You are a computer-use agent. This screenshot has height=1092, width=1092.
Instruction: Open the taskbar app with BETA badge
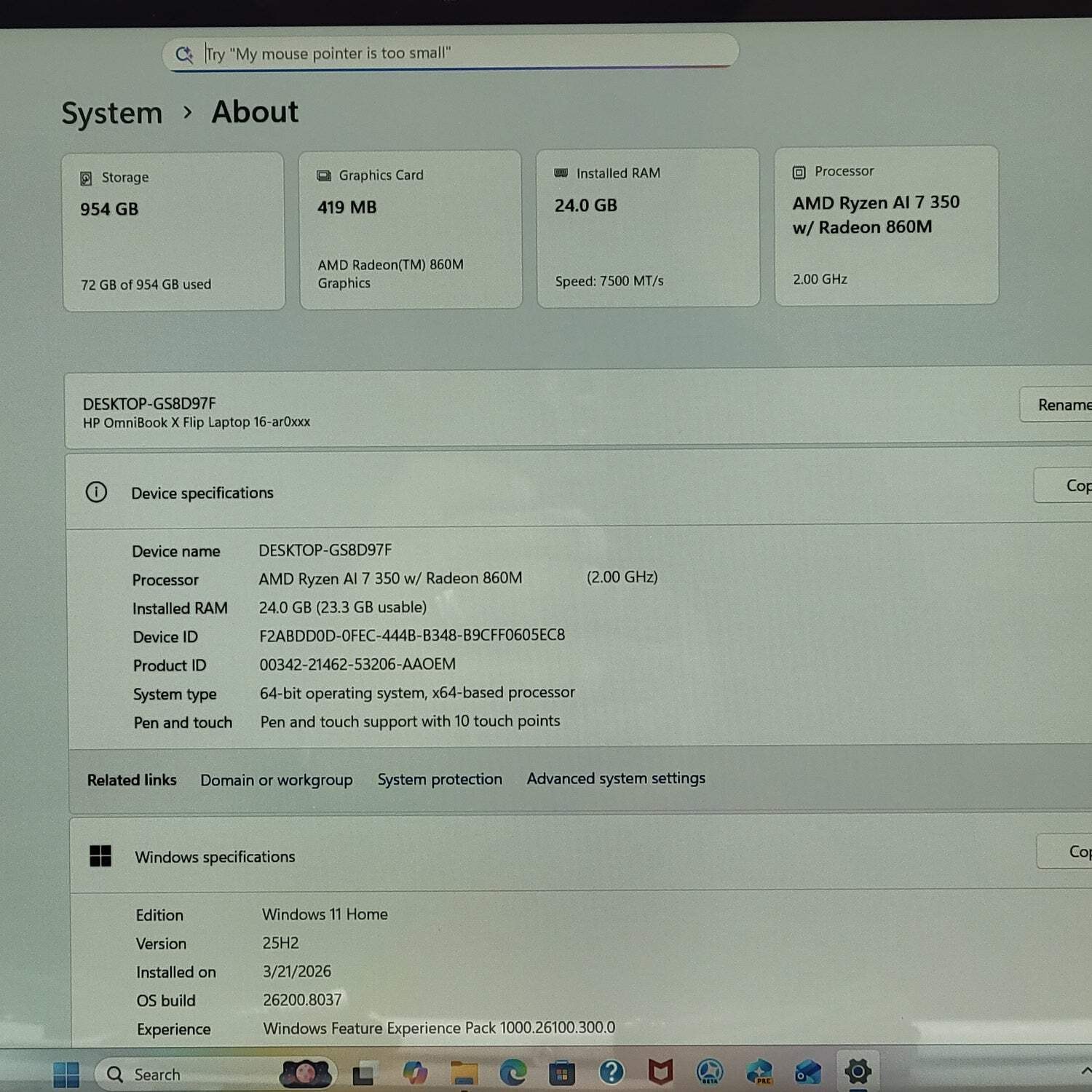point(710,1072)
